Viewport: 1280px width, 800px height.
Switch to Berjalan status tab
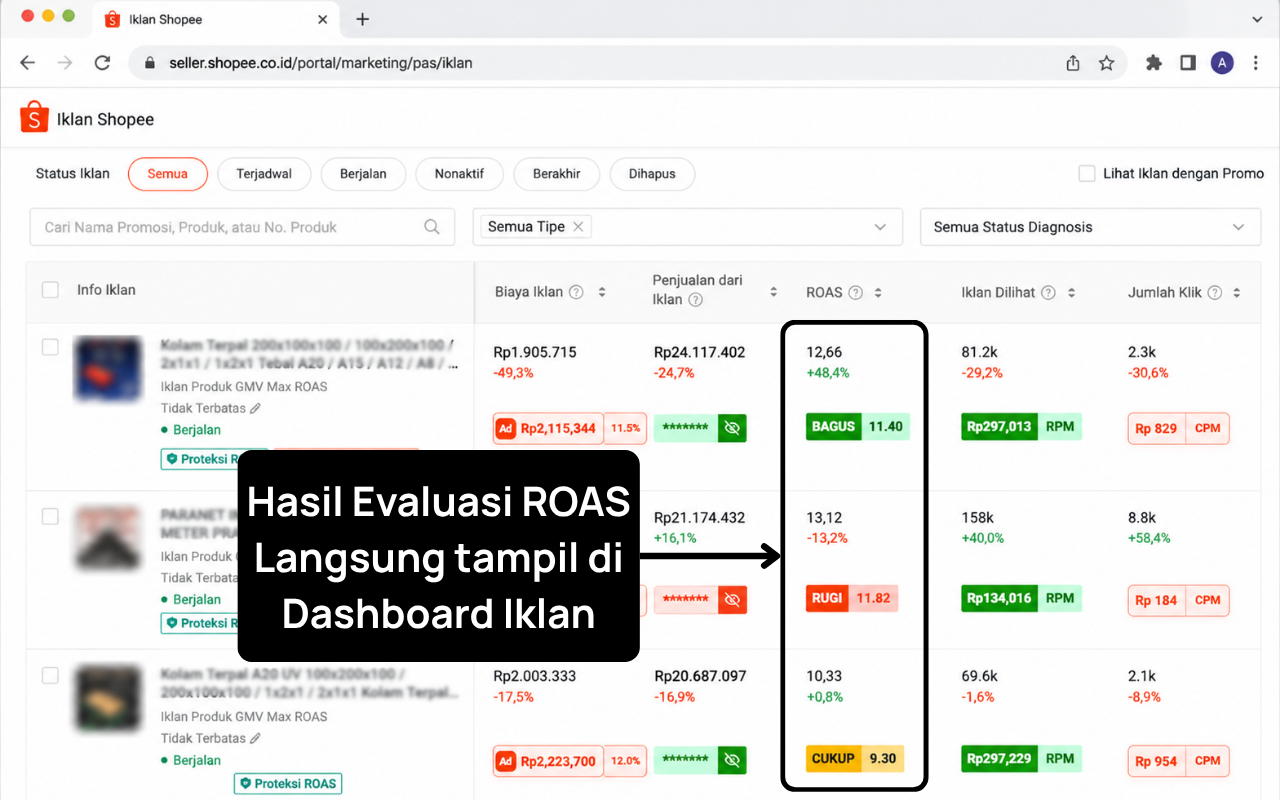coord(363,174)
